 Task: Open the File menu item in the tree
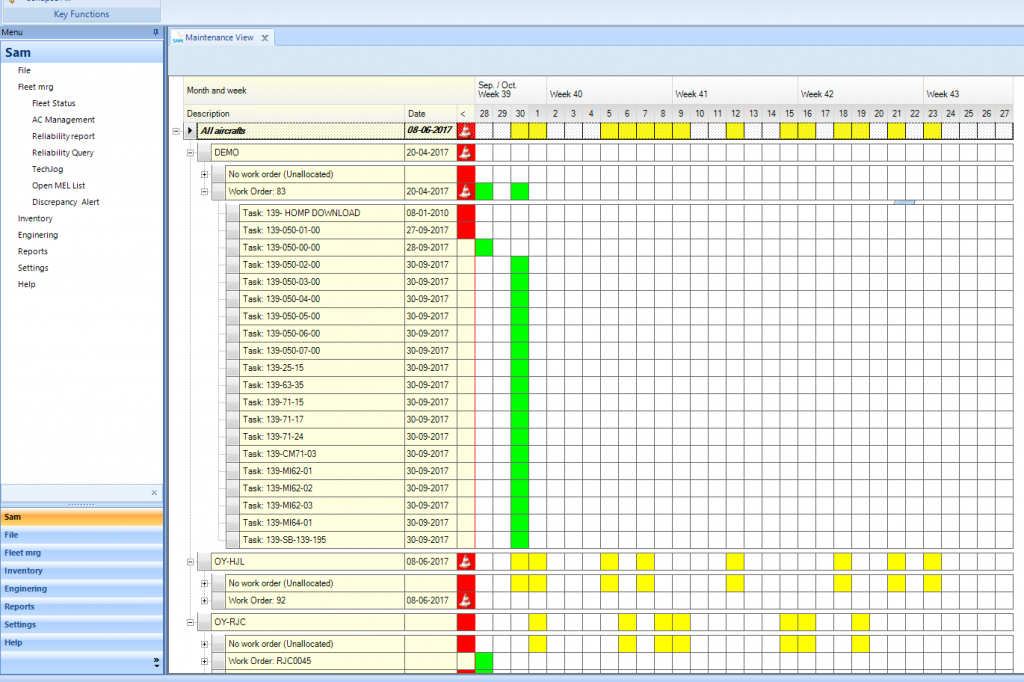(24, 71)
